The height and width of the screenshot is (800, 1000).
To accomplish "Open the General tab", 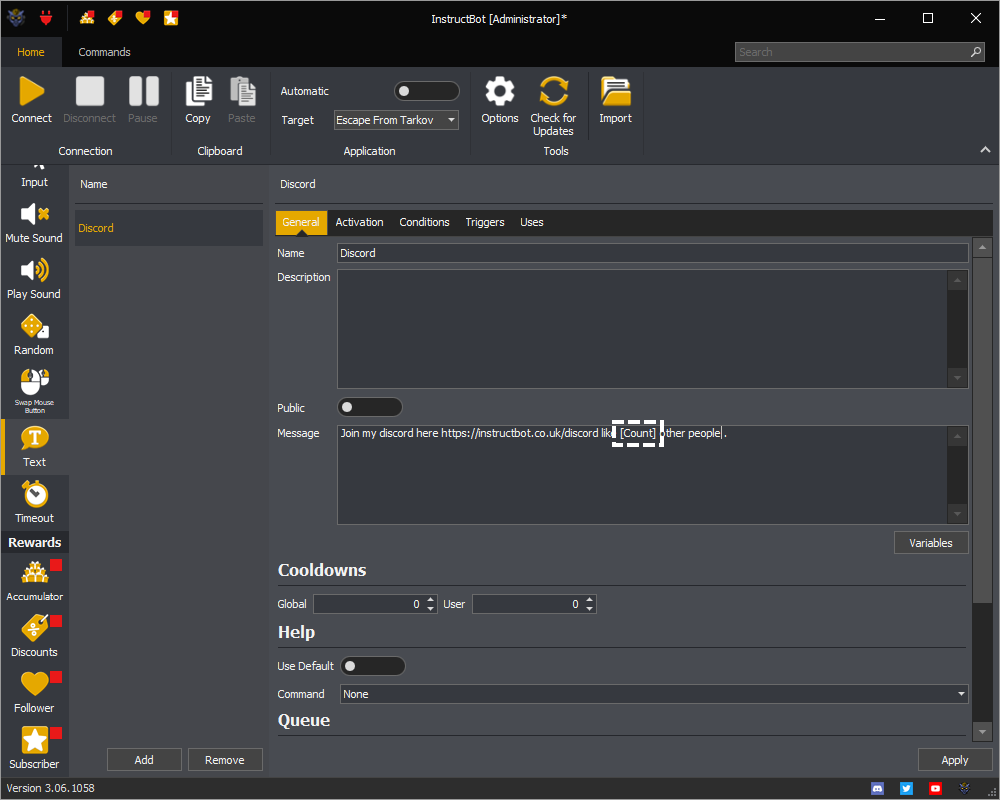I will click(x=301, y=222).
